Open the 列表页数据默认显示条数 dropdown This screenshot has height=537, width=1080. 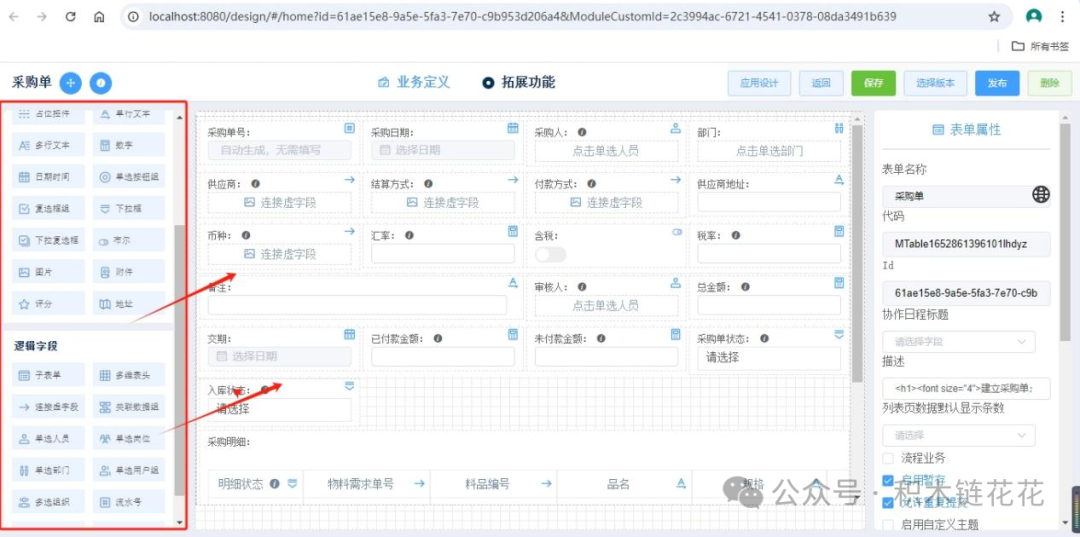(x=958, y=436)
